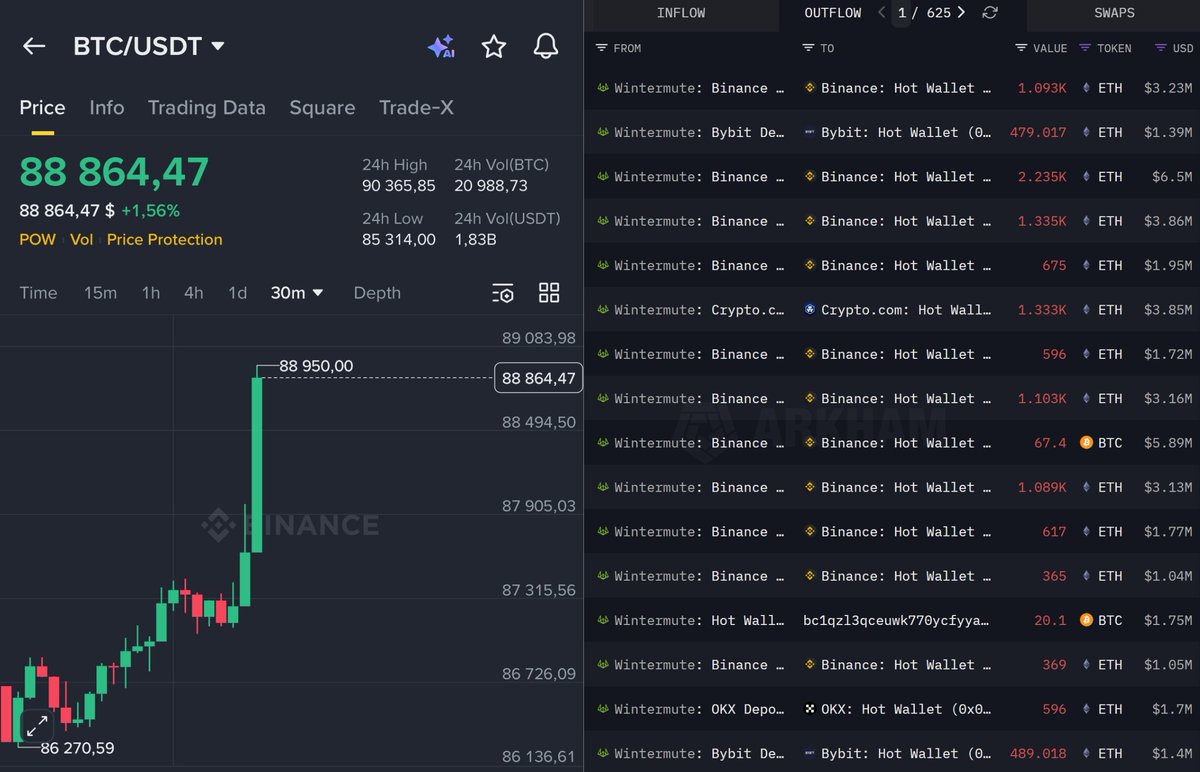Expand the 30m interval dropdown
The width and height of the screenshot is (1200, 772).
pyautogui.click(x=297, y=293)
